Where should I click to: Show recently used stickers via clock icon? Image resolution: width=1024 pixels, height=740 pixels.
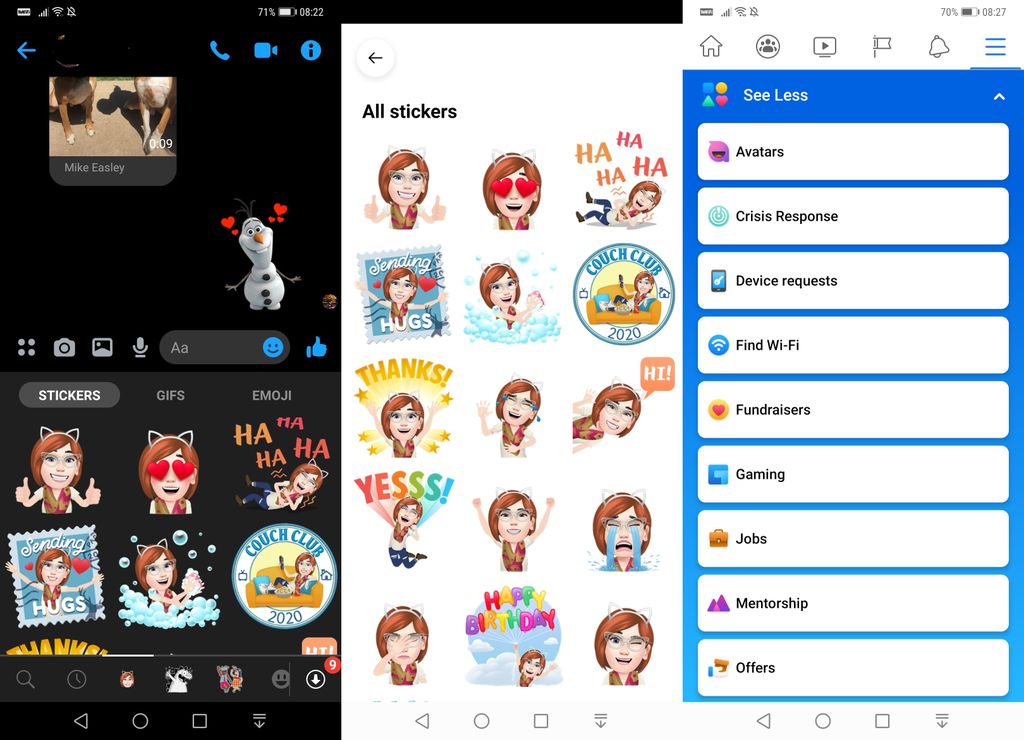[76, 679]
